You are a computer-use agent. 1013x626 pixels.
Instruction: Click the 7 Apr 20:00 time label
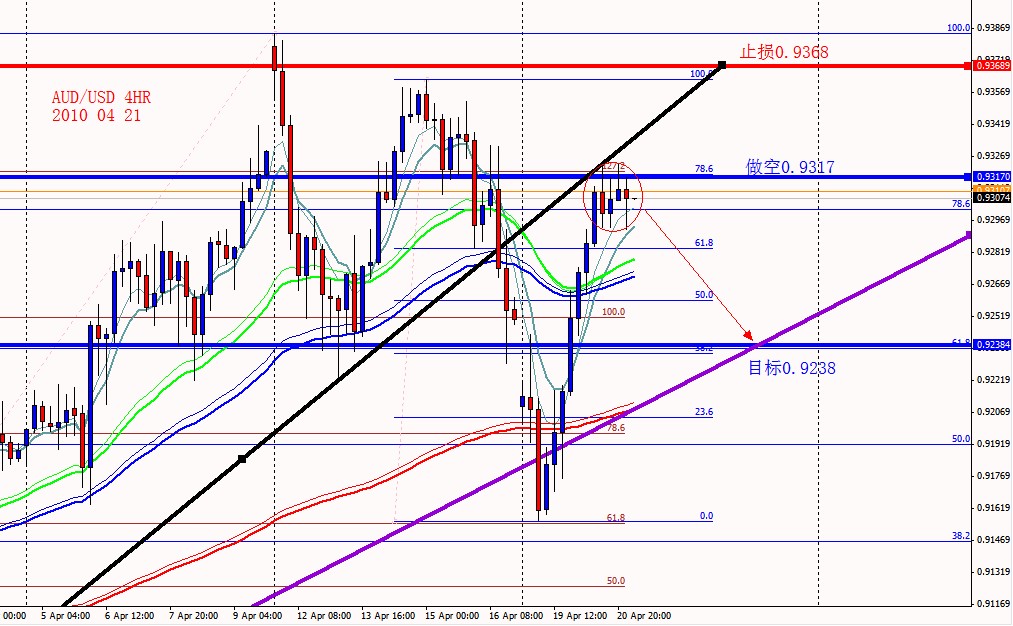193,616
